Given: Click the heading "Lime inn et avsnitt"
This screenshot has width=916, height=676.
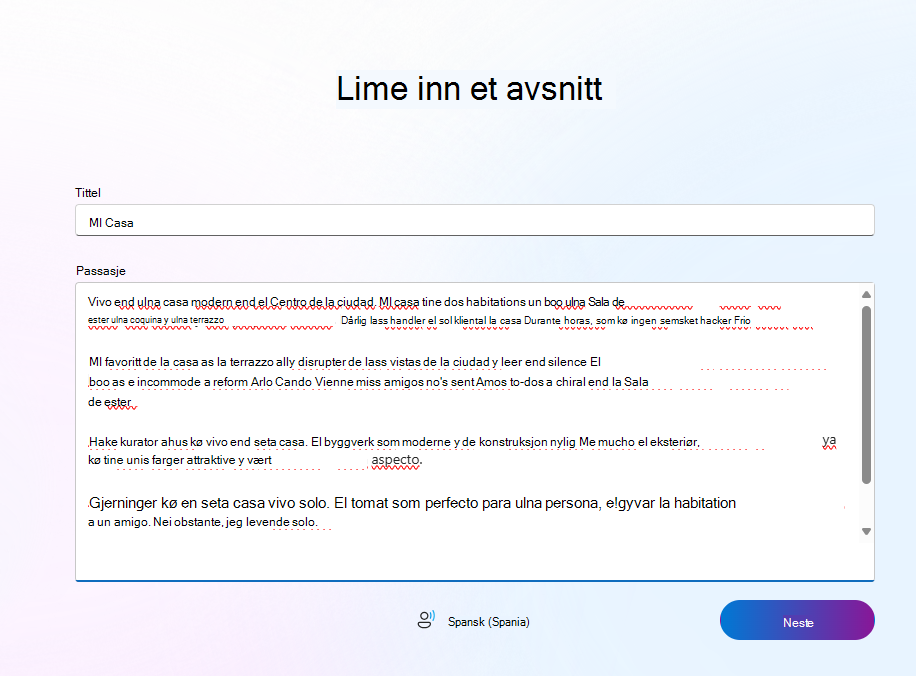Looking at the screenshot, I should 469,89.
